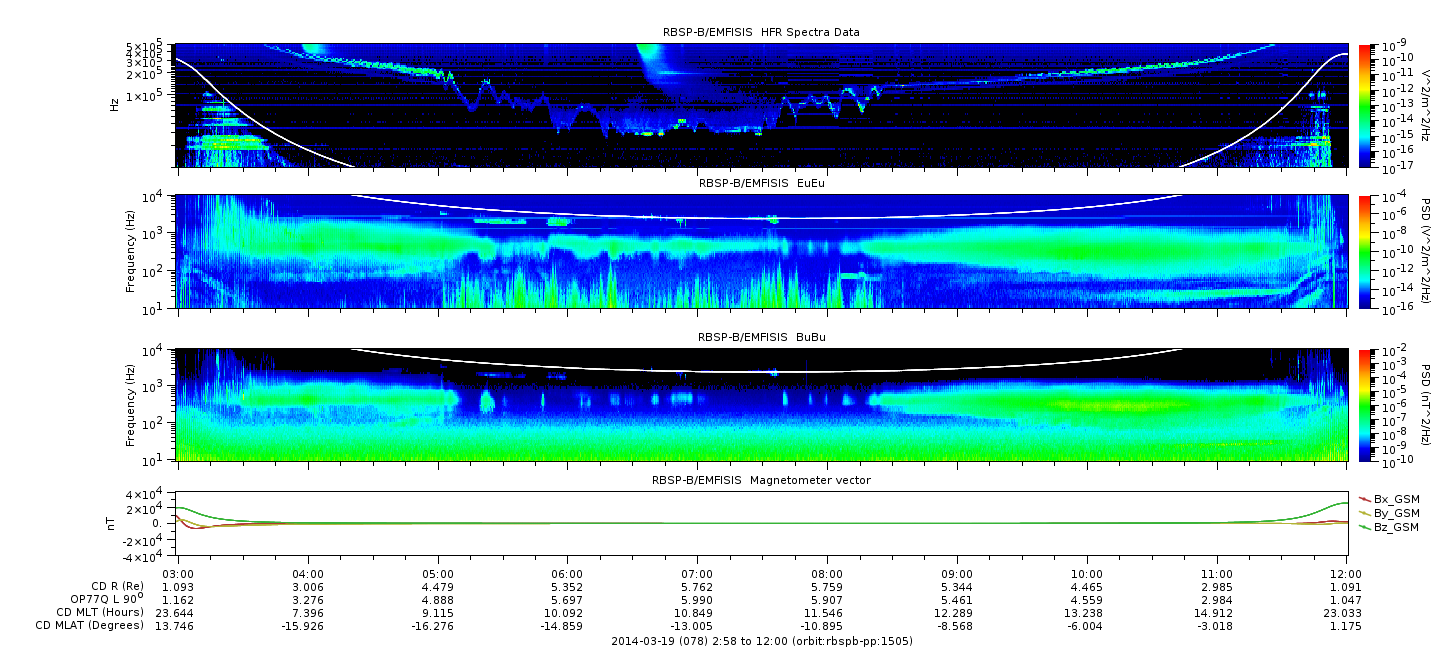
Task: Click the 2014-03-19 date range footer text
Action: pos(761,641)
